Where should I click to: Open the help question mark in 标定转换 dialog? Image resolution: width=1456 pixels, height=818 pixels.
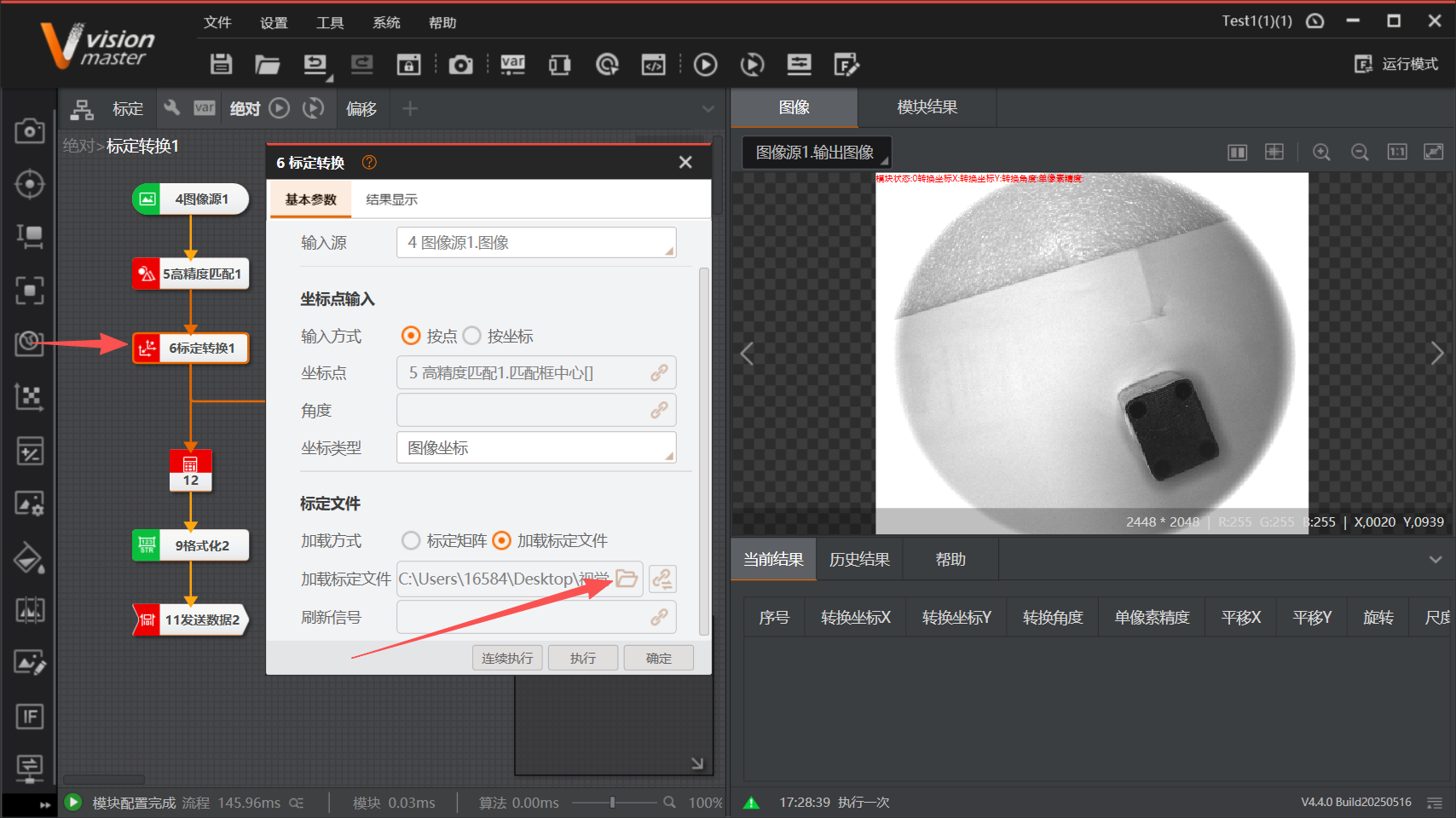click(369, 162)
